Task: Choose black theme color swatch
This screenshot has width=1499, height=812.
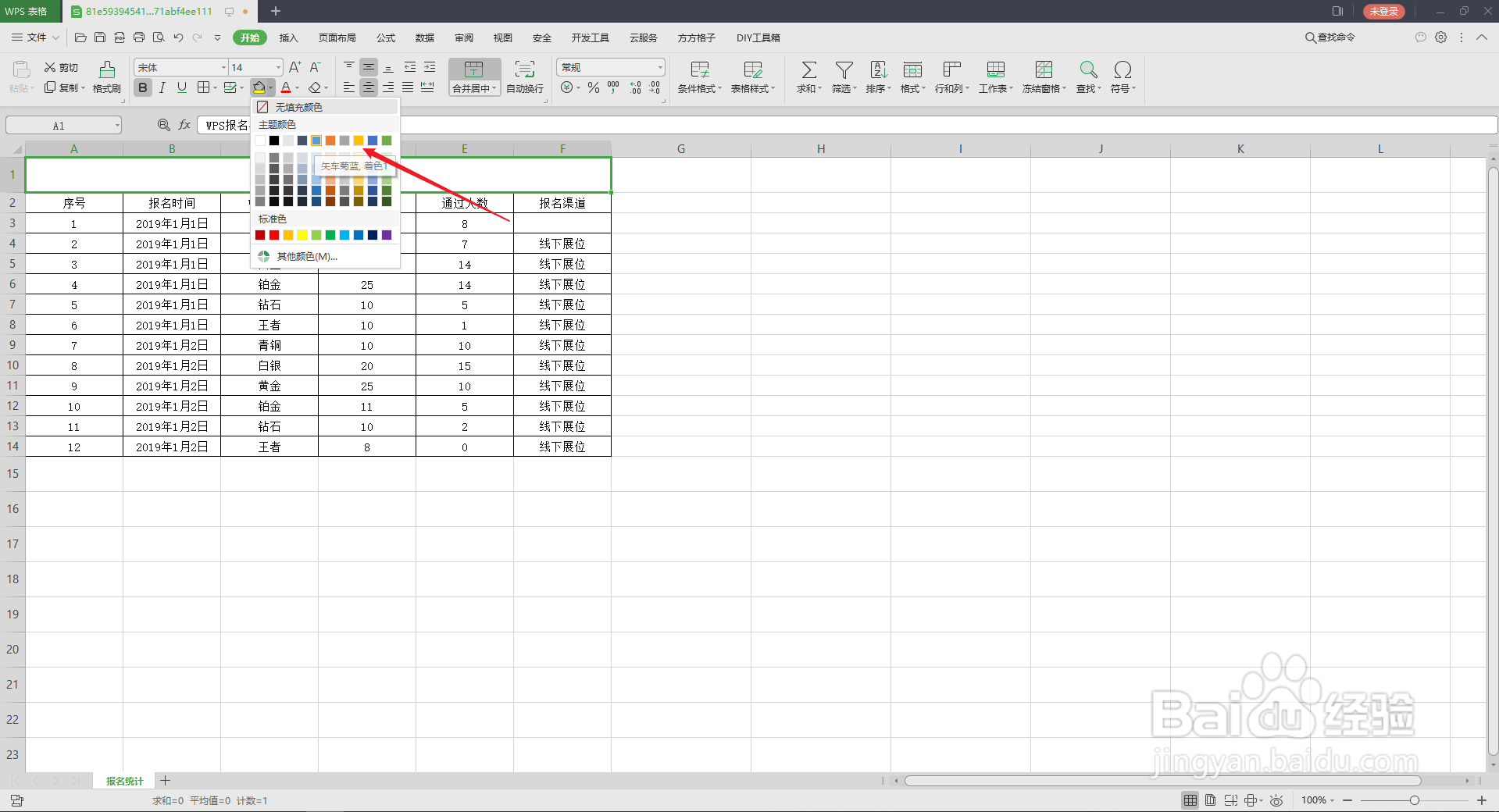Action: pyautogui.click(x=274, y=141)
